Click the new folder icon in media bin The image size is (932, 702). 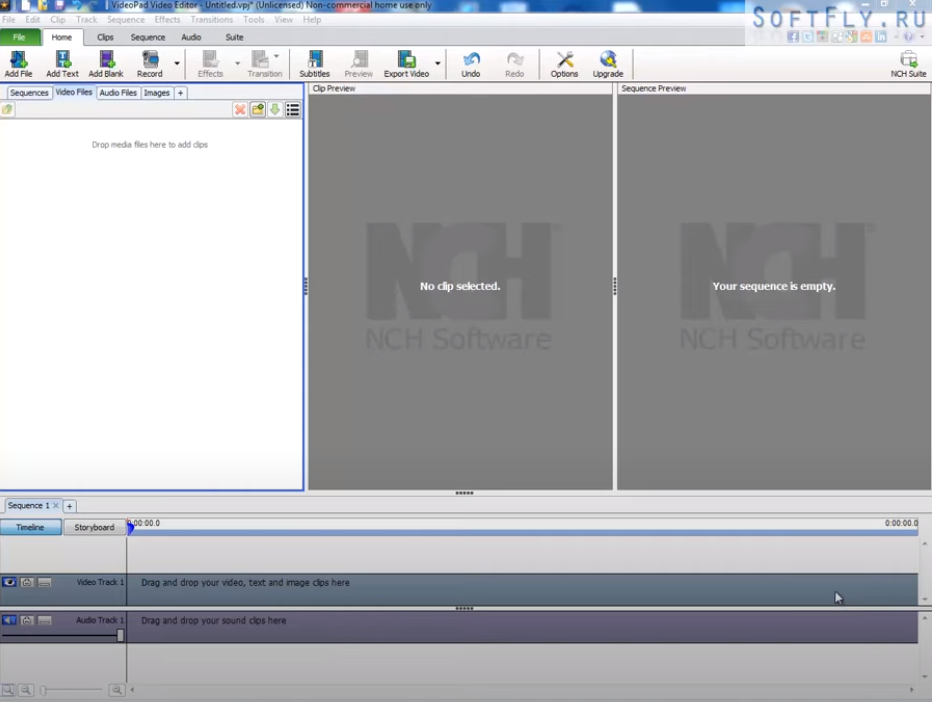tap(258, 109)
